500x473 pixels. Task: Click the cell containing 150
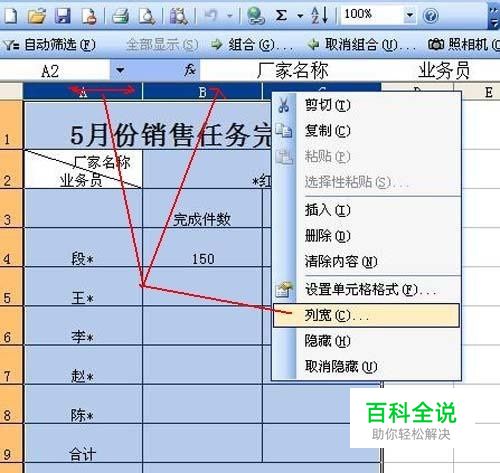tap(202, 248)
